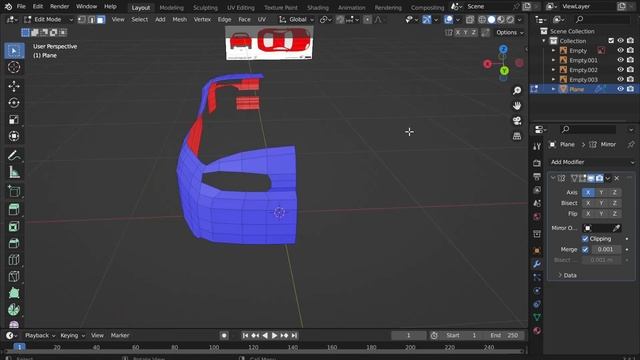Enable edge select mode
Viewport: 640px width, 360px height.
click(91, 19)
